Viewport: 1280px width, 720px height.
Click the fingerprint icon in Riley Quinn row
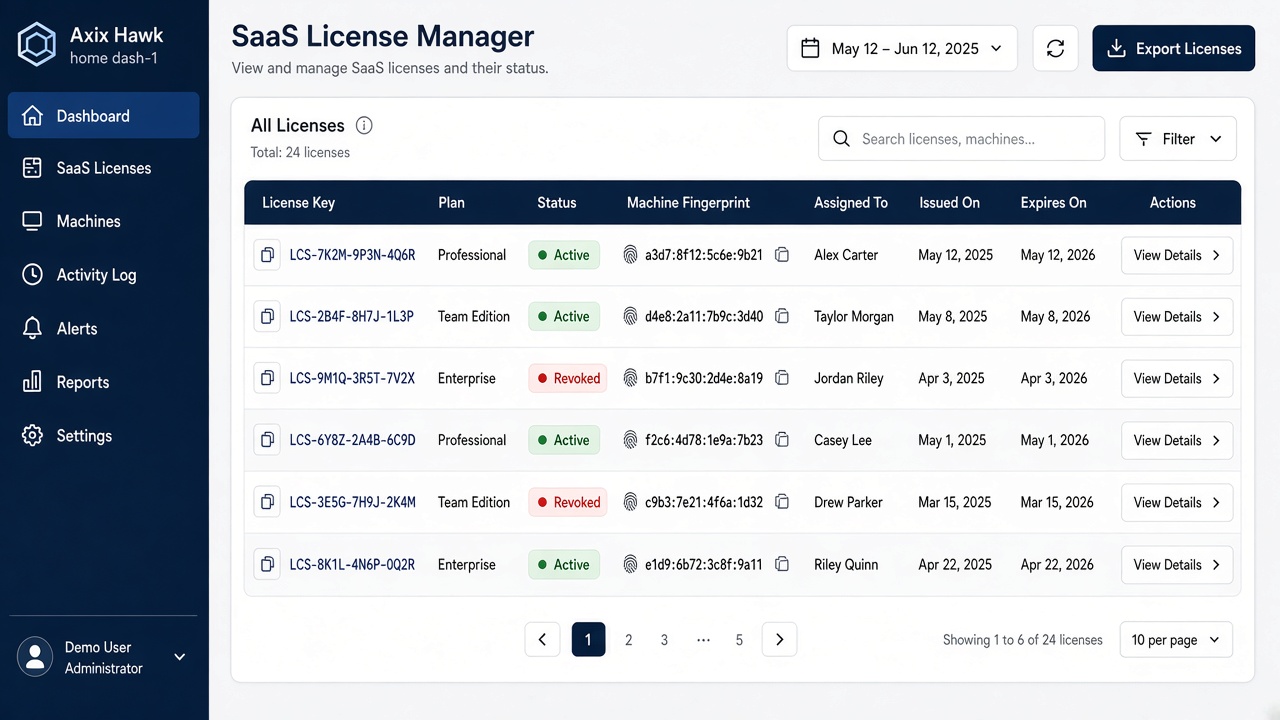click(x=630, y=564)
